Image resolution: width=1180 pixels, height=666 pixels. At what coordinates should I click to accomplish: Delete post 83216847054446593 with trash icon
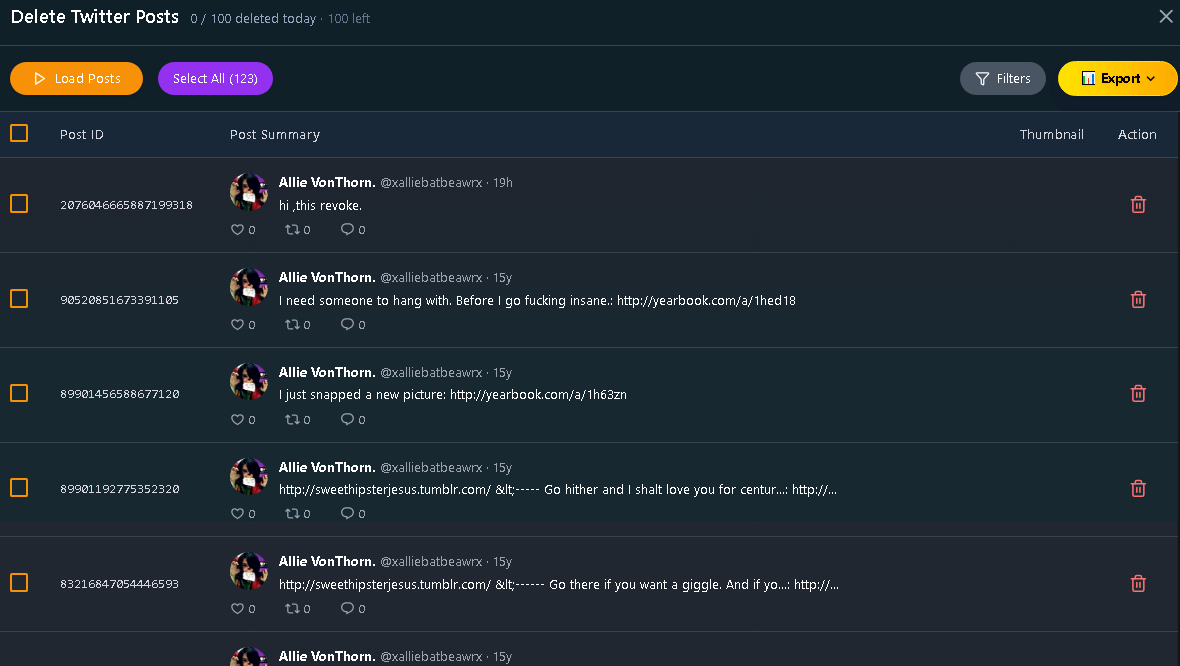pyautogui.click(x=1138, y=583)
